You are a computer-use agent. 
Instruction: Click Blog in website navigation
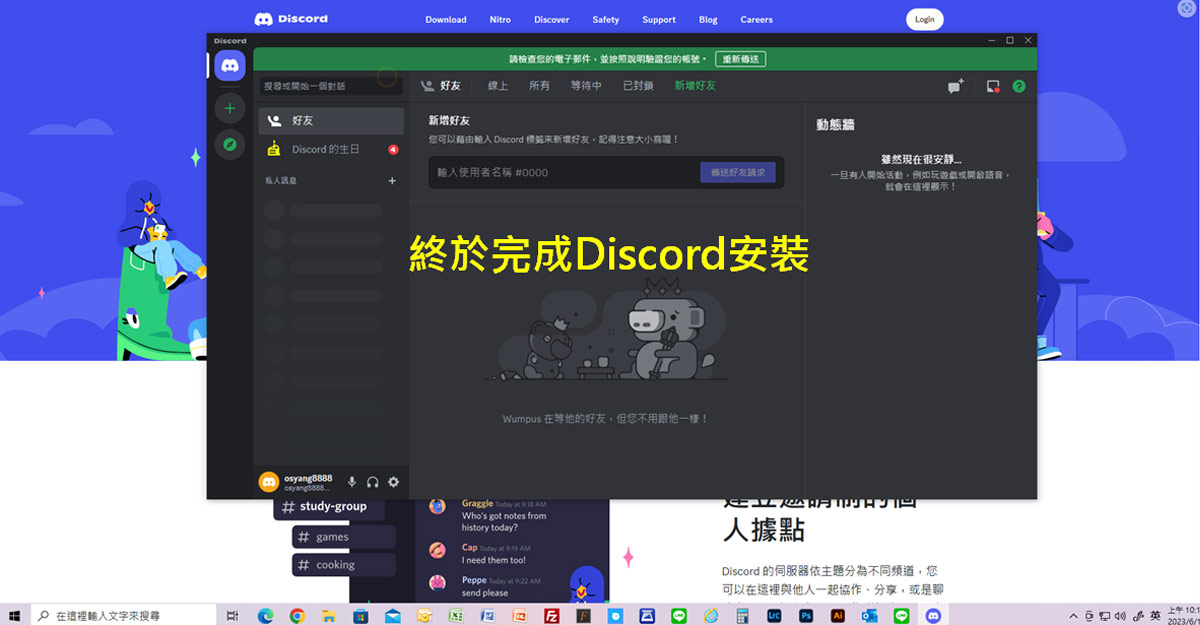(x=708, y=19)
